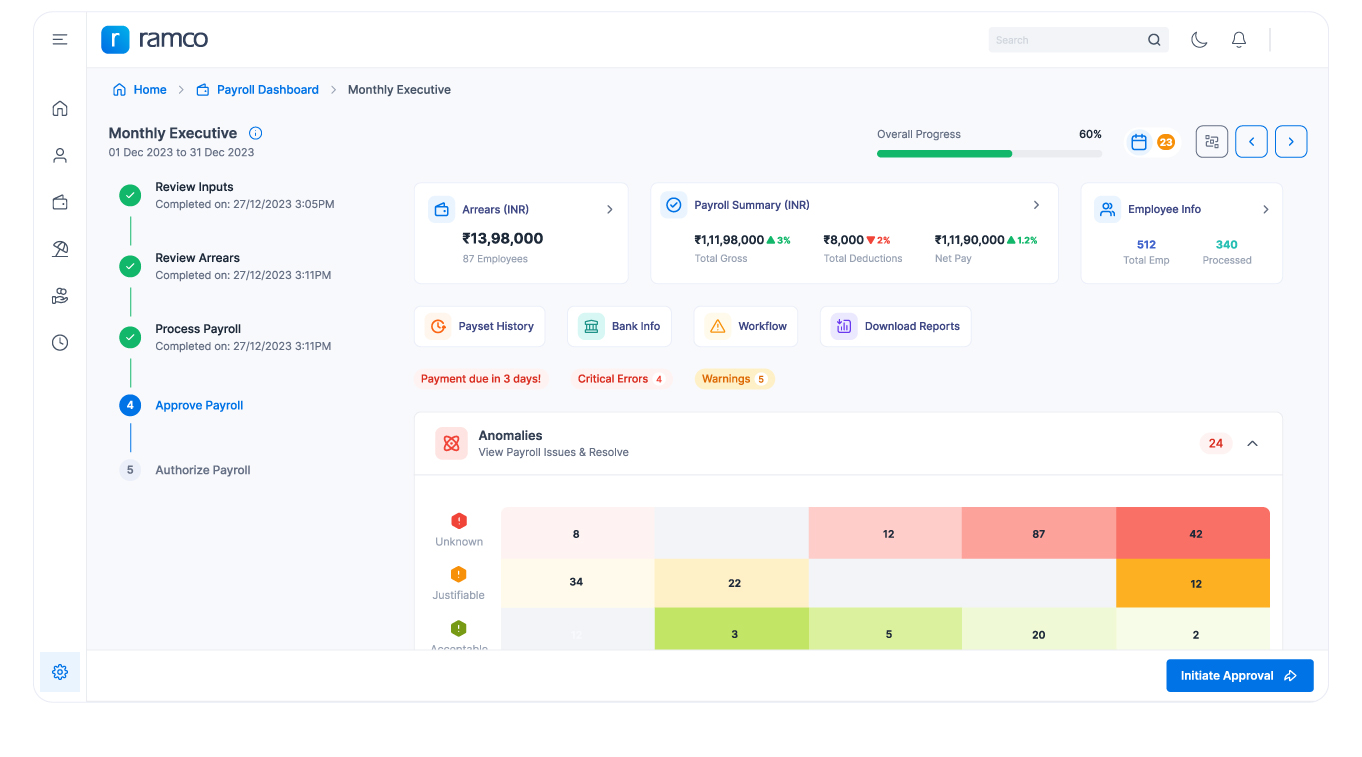Click the Anomalies panel icon
The image size is (1362, 757).
tap(451, 442)
